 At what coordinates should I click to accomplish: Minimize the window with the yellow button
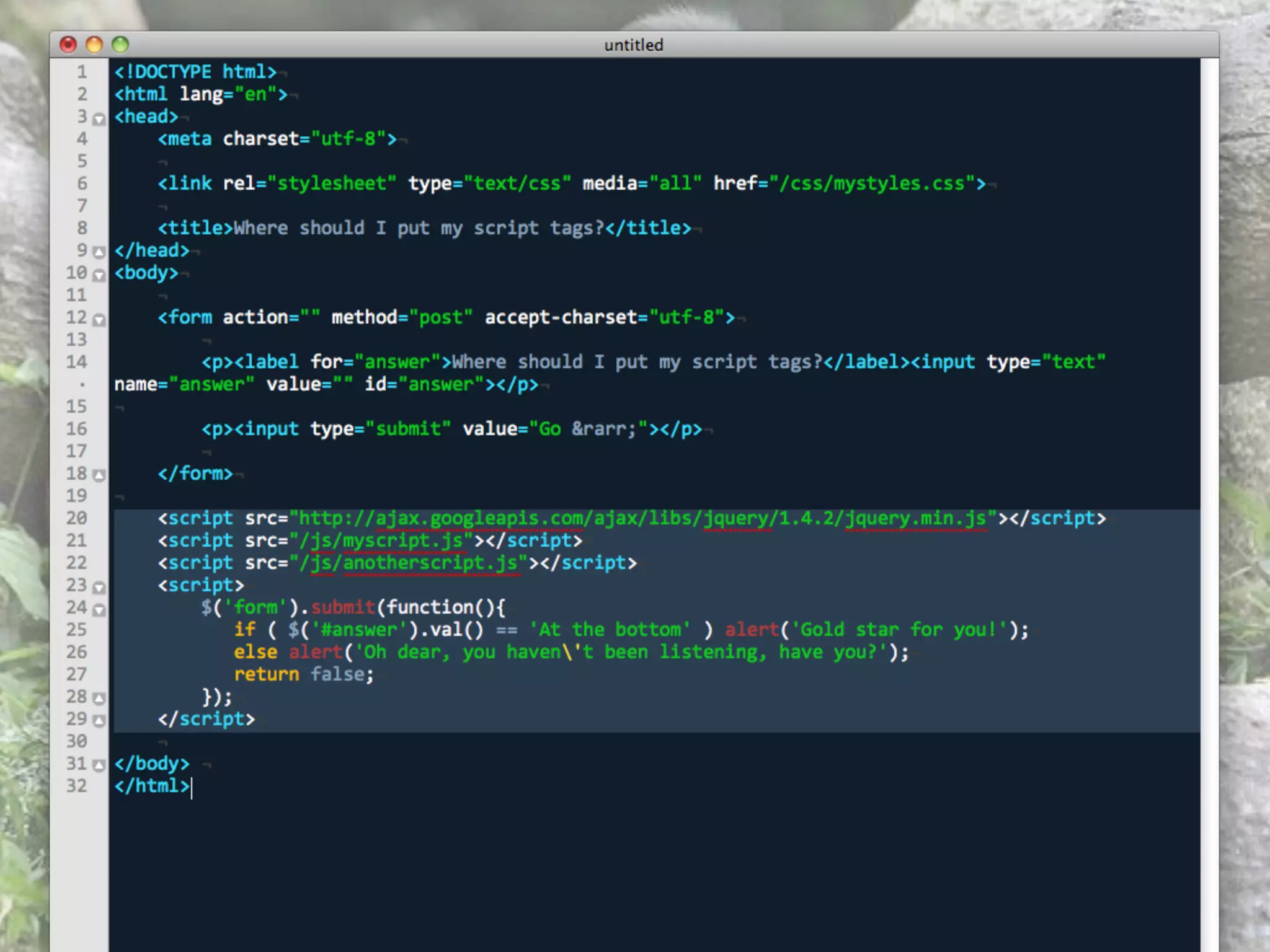pyautogui.click(x=94, y=45)
